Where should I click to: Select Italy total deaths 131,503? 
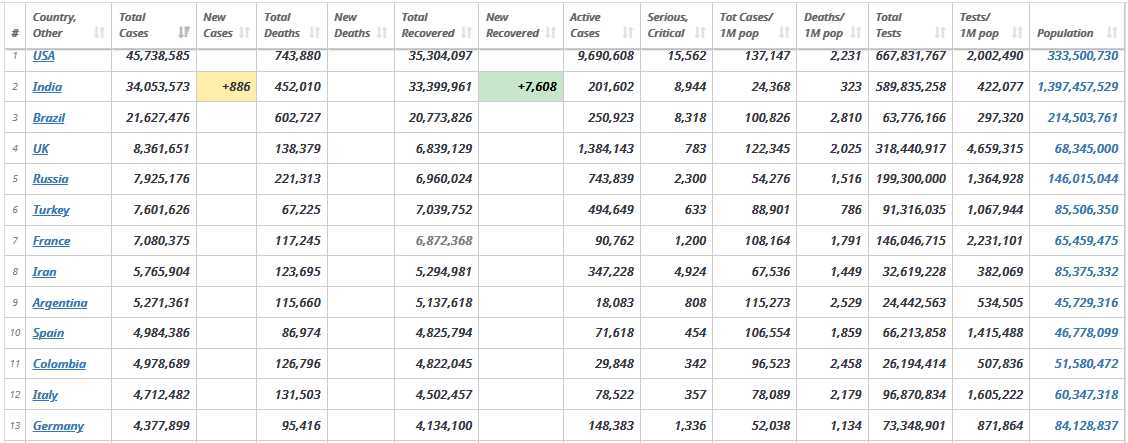(298, 395)
